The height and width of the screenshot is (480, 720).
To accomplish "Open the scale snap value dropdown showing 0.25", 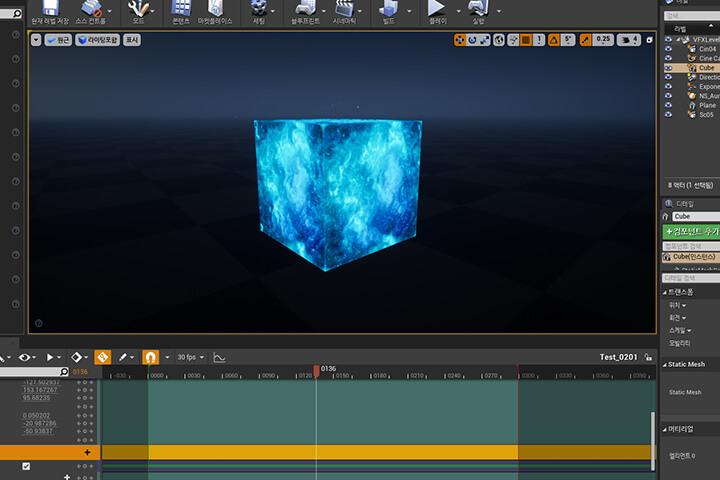I will click(x=603, y=40).
